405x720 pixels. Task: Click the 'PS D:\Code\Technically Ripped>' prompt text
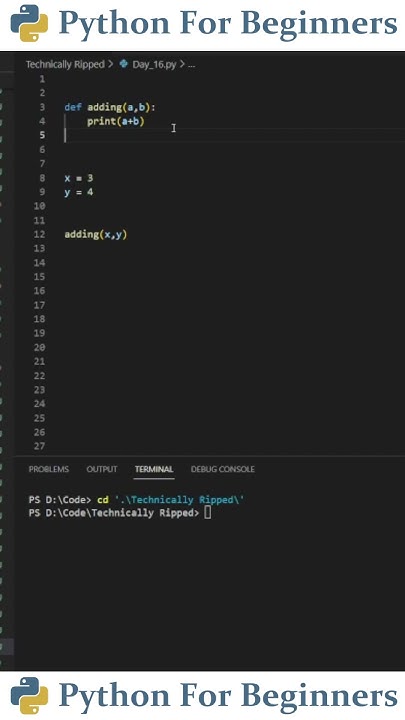click(x=114, y=513)
